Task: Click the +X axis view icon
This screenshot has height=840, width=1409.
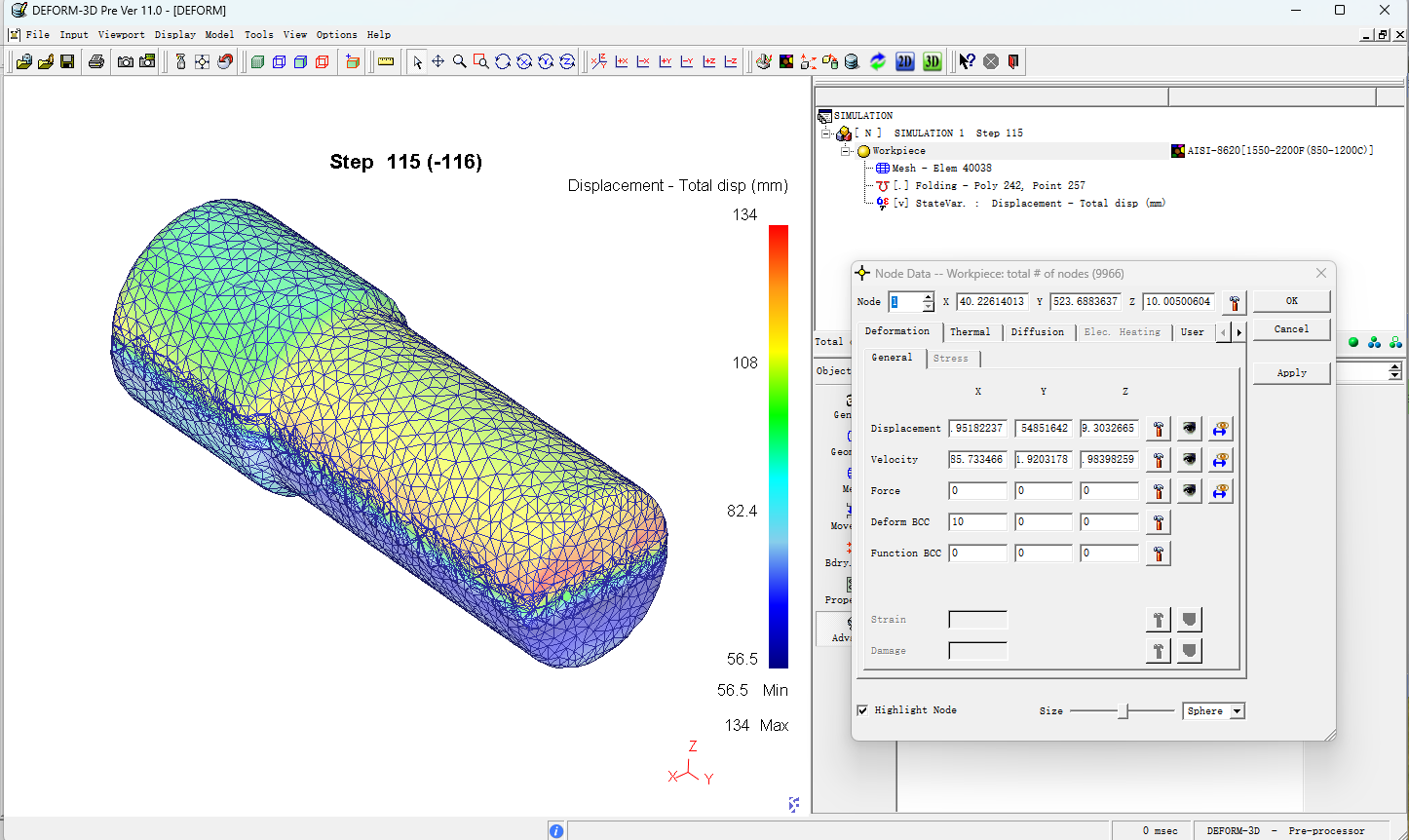Action: pos(622,61)
